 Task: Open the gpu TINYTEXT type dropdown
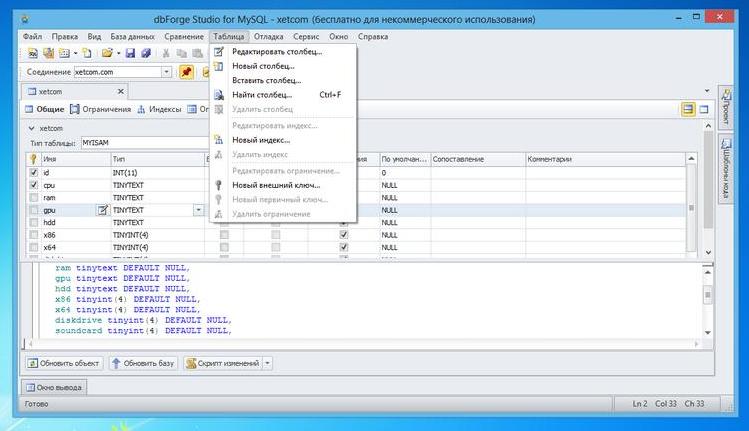pos(199,210)
